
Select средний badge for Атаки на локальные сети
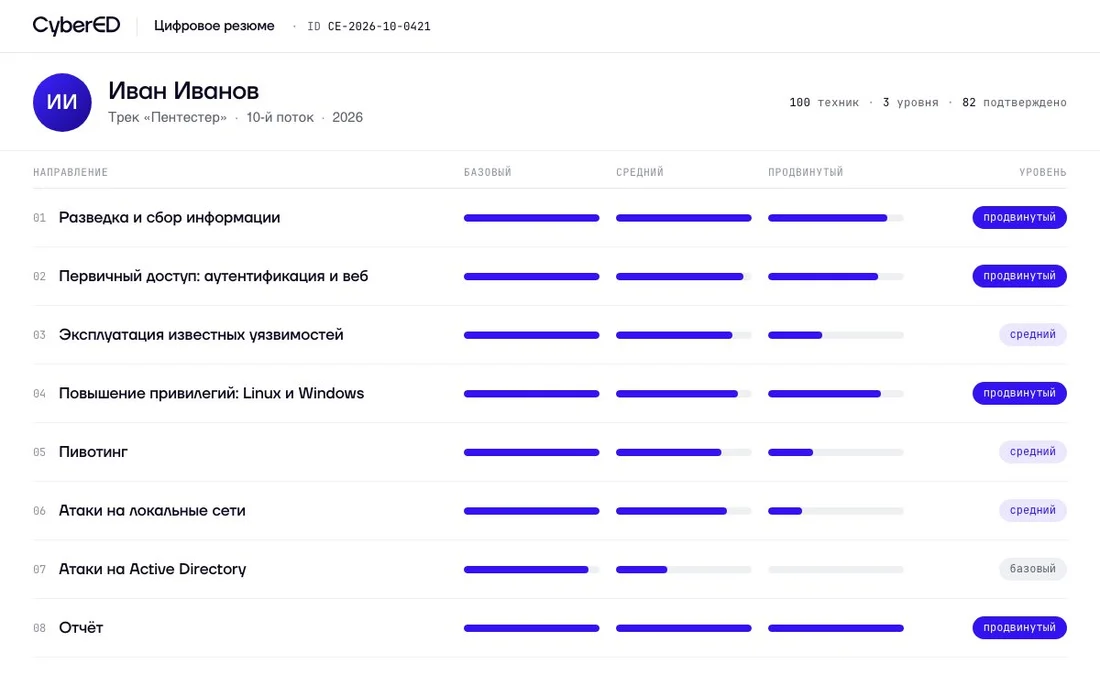tap(1033, 511)
